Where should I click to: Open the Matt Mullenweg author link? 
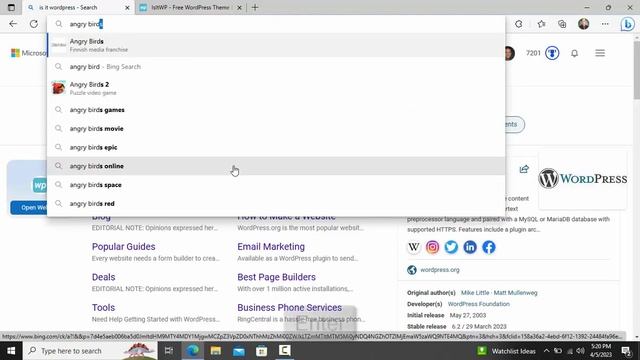click(x=516, y=293)
